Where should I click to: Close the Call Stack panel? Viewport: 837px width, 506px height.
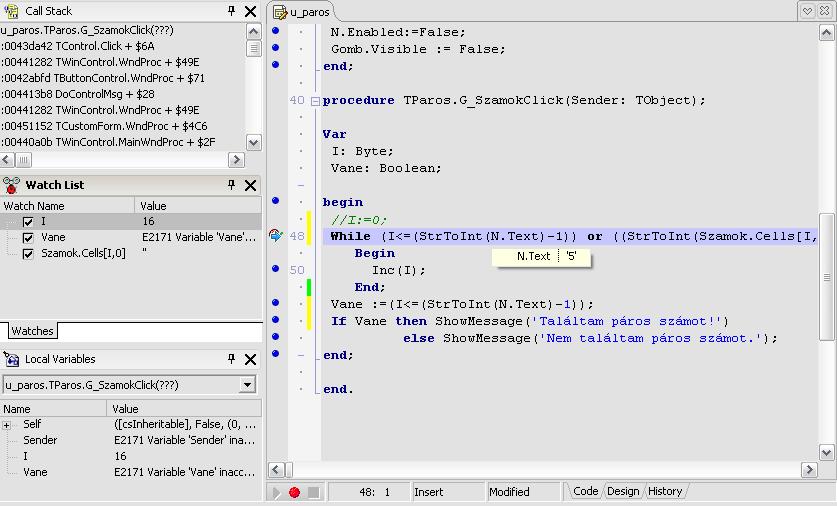pyautogui.click(x=250, y=11)
